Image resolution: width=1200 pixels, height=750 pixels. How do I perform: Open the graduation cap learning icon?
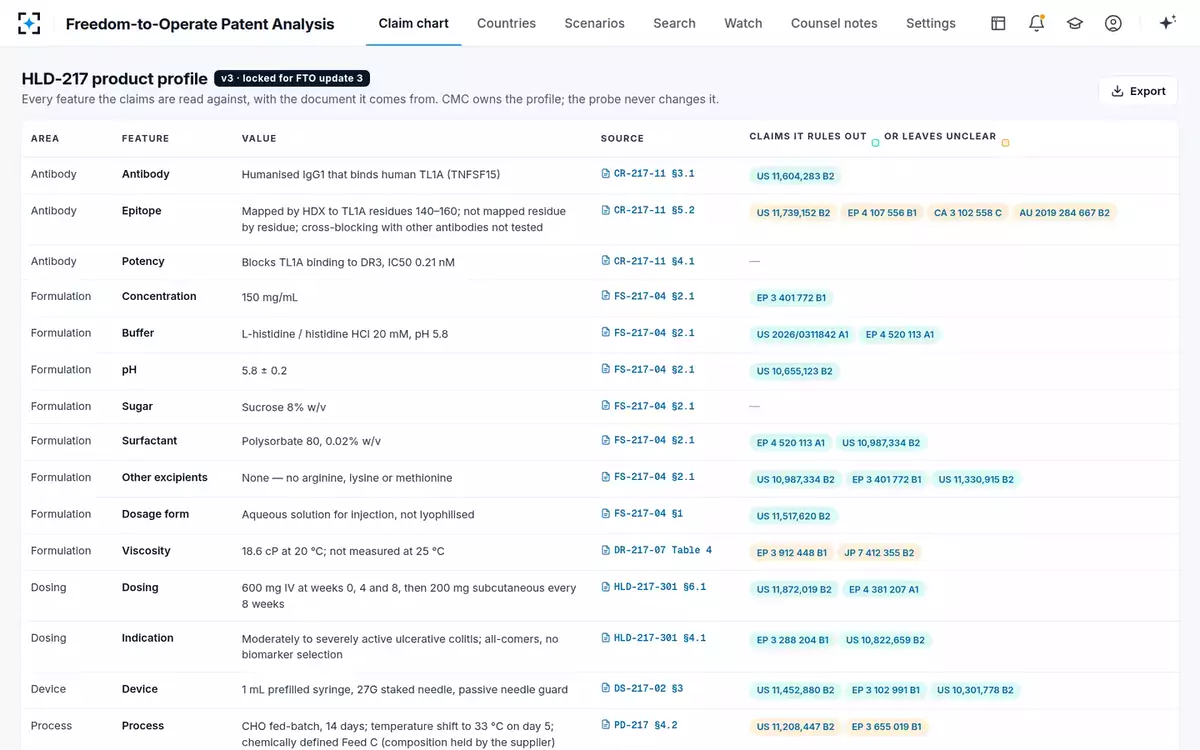pos(1075,23)
